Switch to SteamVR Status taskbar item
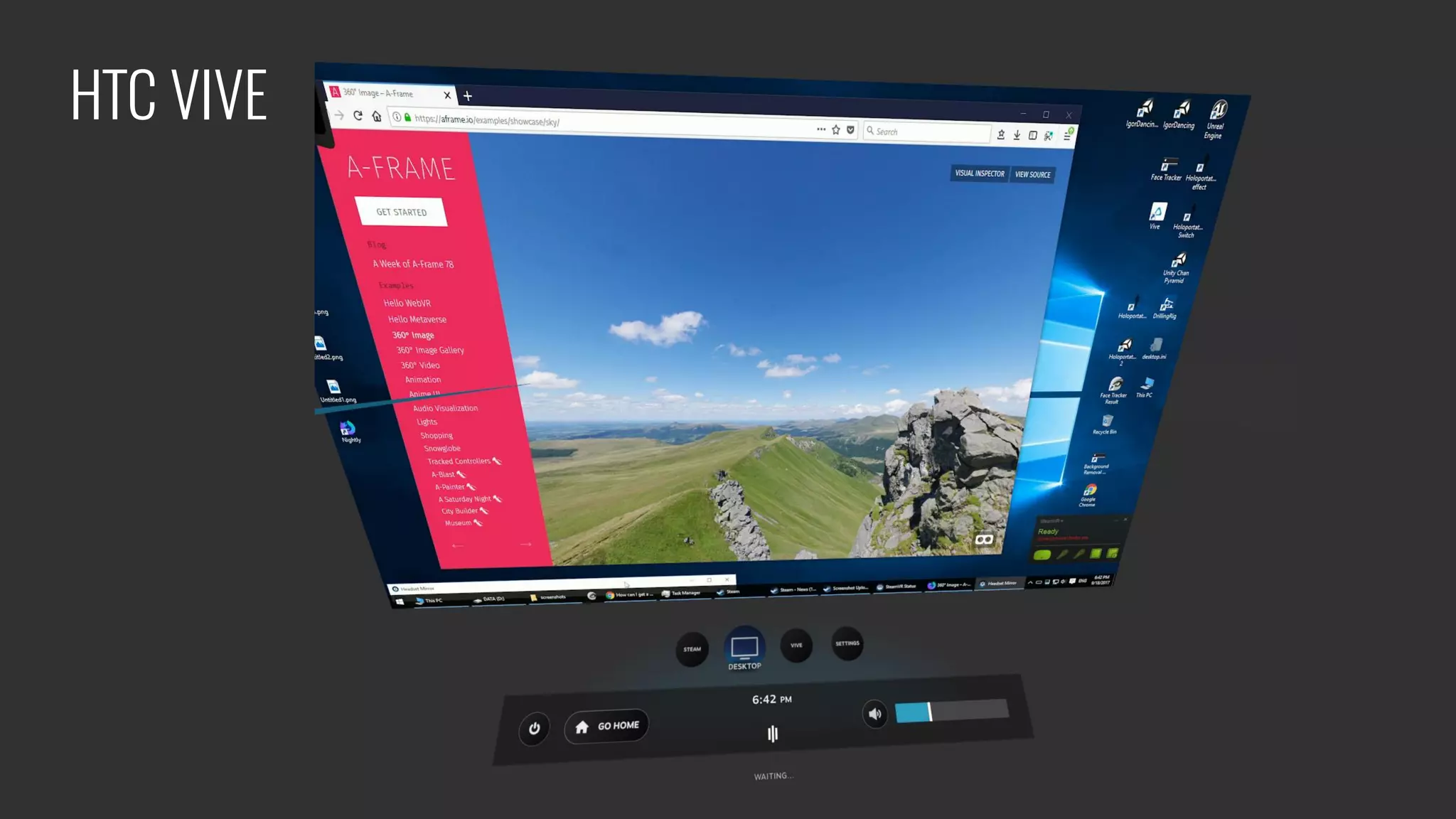This screenshot has height=819, width=1456. click(x=896, y=587)
